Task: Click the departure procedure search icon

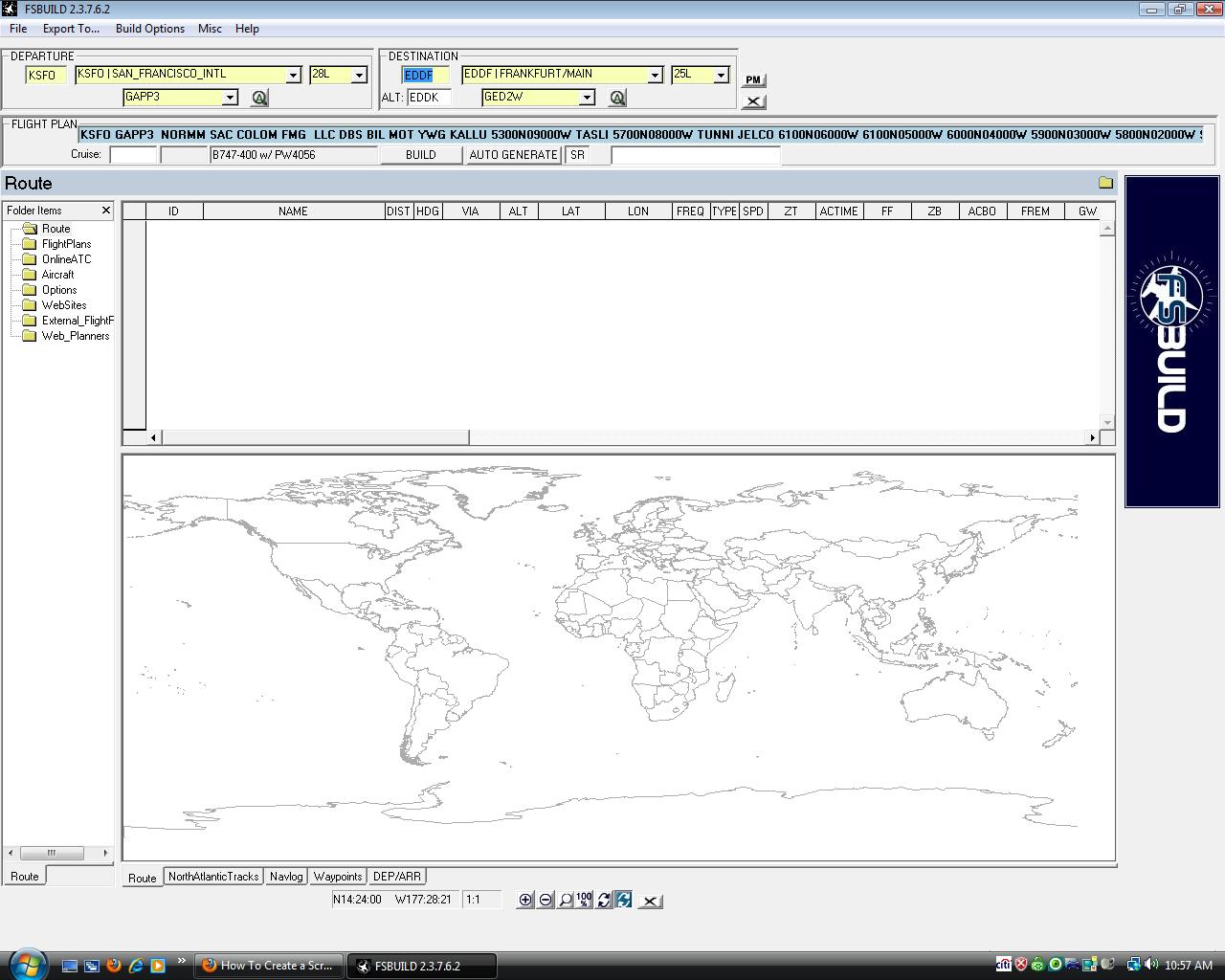Action: tap(259, 98)
